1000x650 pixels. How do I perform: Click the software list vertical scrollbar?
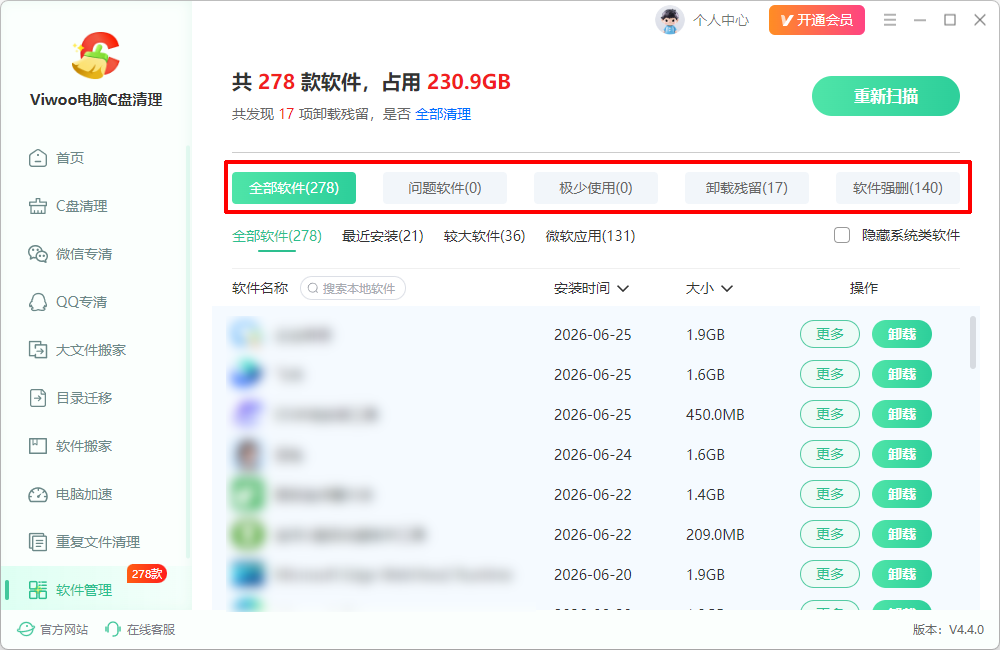pos(973,343)
